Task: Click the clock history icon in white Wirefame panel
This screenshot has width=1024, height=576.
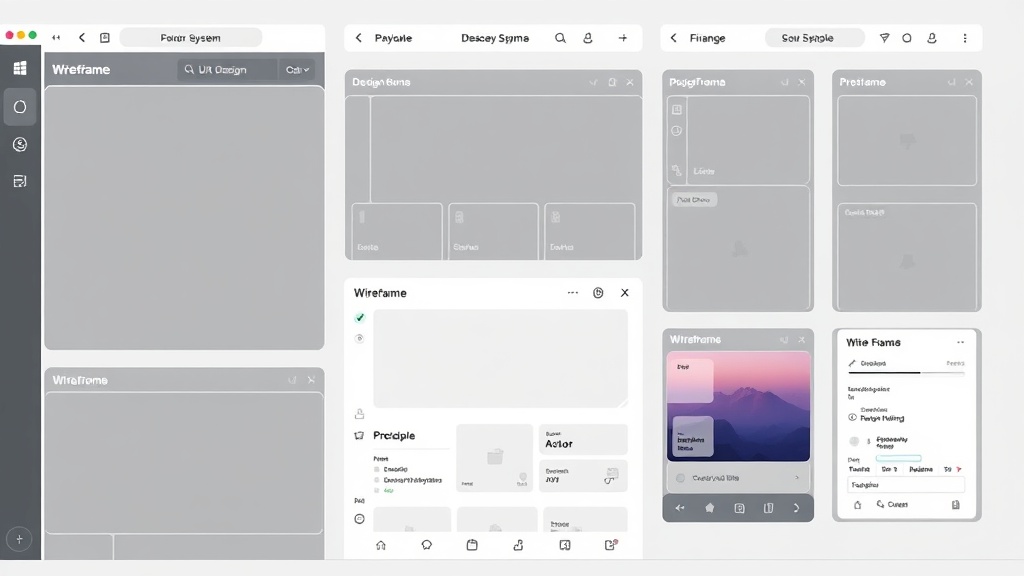Action: [598, 293]
